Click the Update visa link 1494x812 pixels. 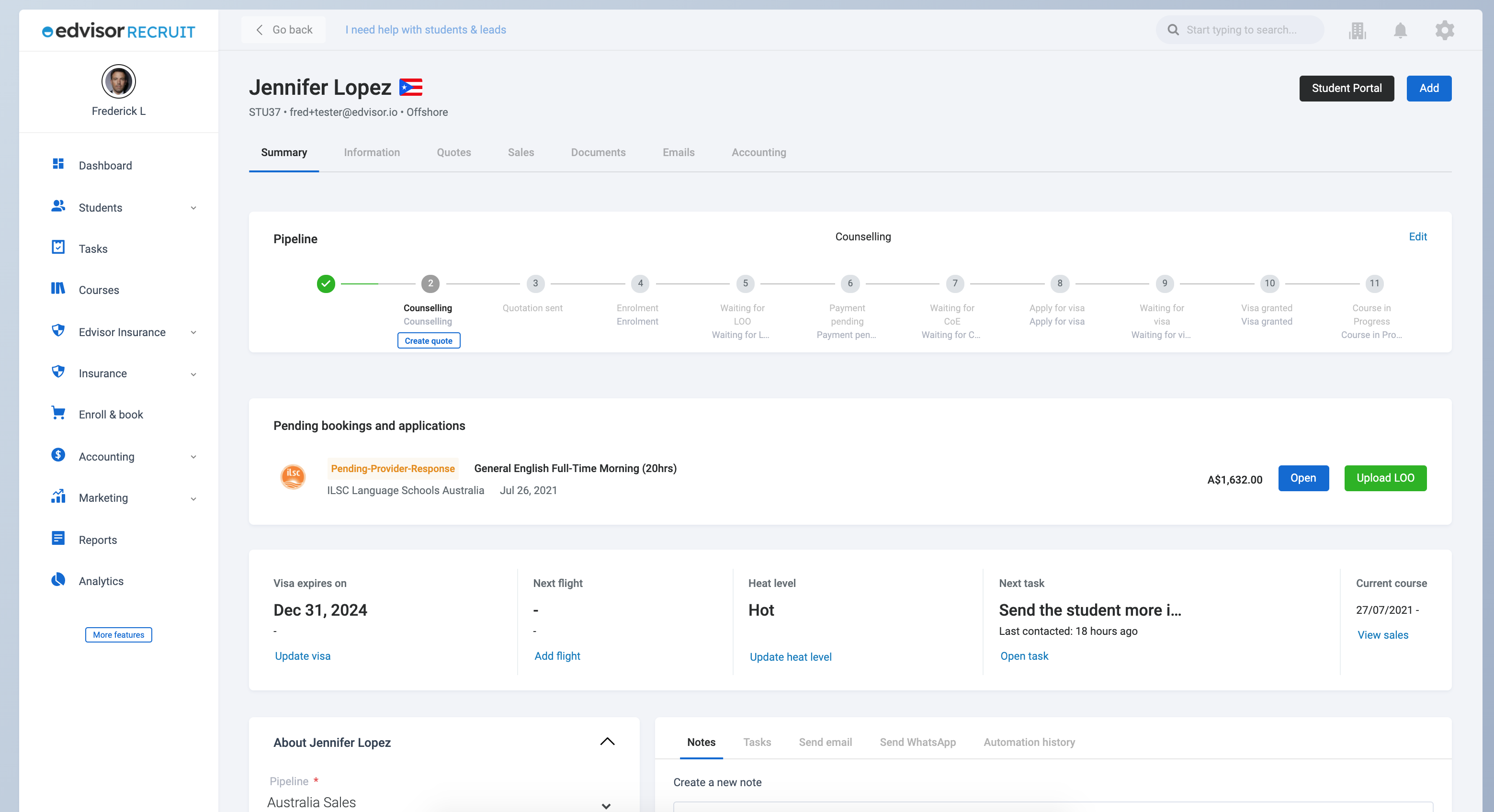tap(302, 656)
